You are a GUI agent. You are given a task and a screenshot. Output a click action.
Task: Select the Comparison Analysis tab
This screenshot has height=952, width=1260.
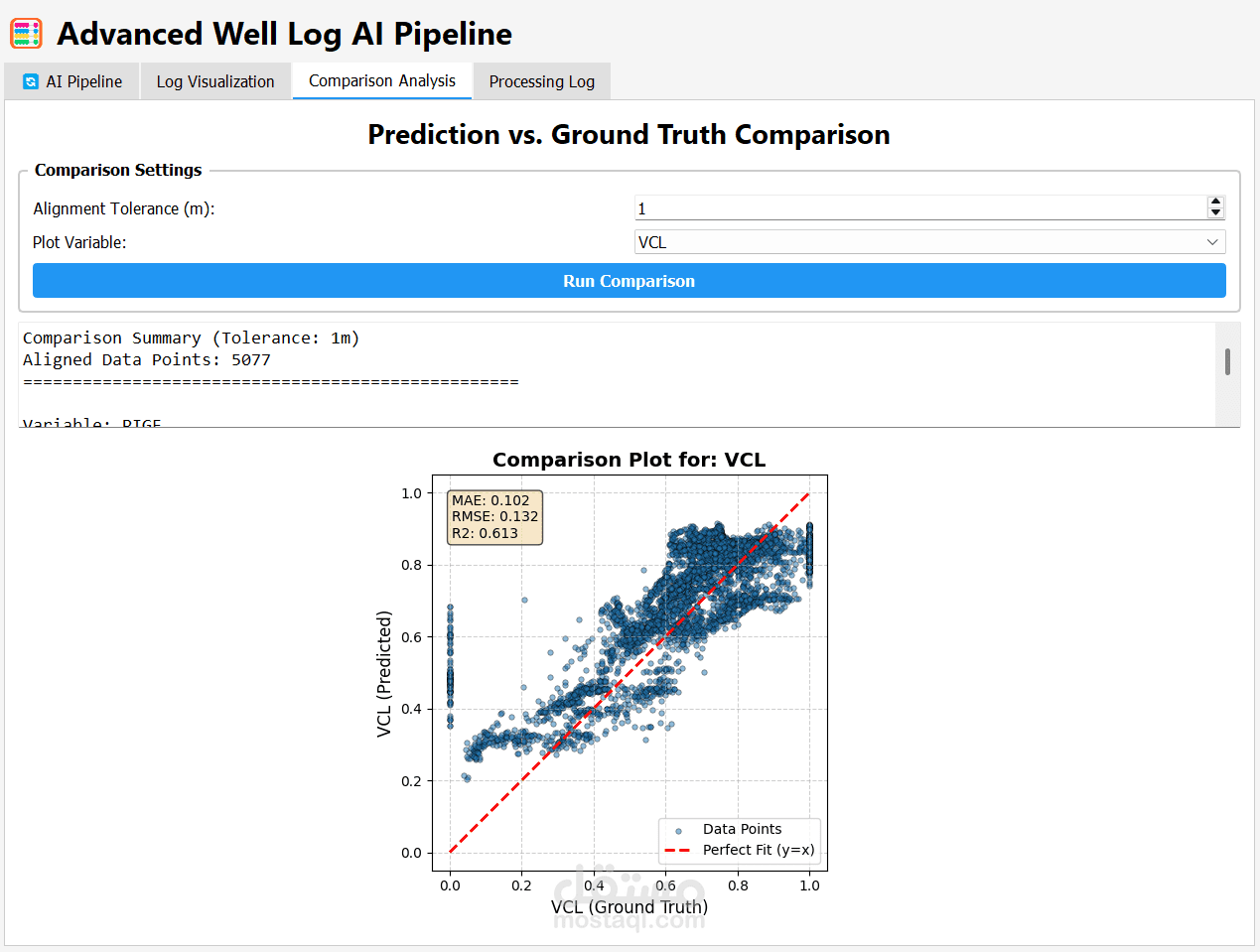coord(382,80)
